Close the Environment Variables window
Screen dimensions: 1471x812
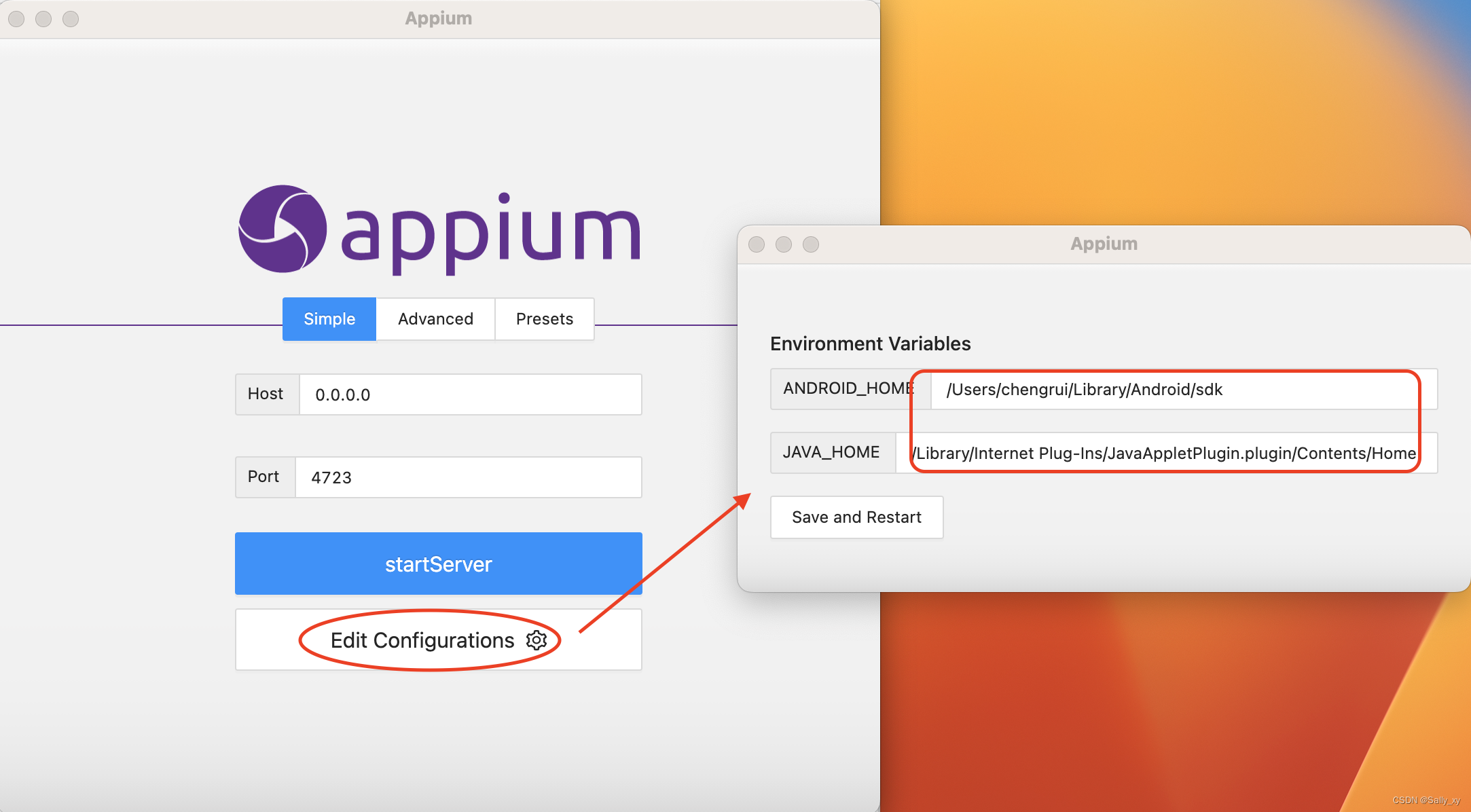pyautogui.click(x=757, y=244)
